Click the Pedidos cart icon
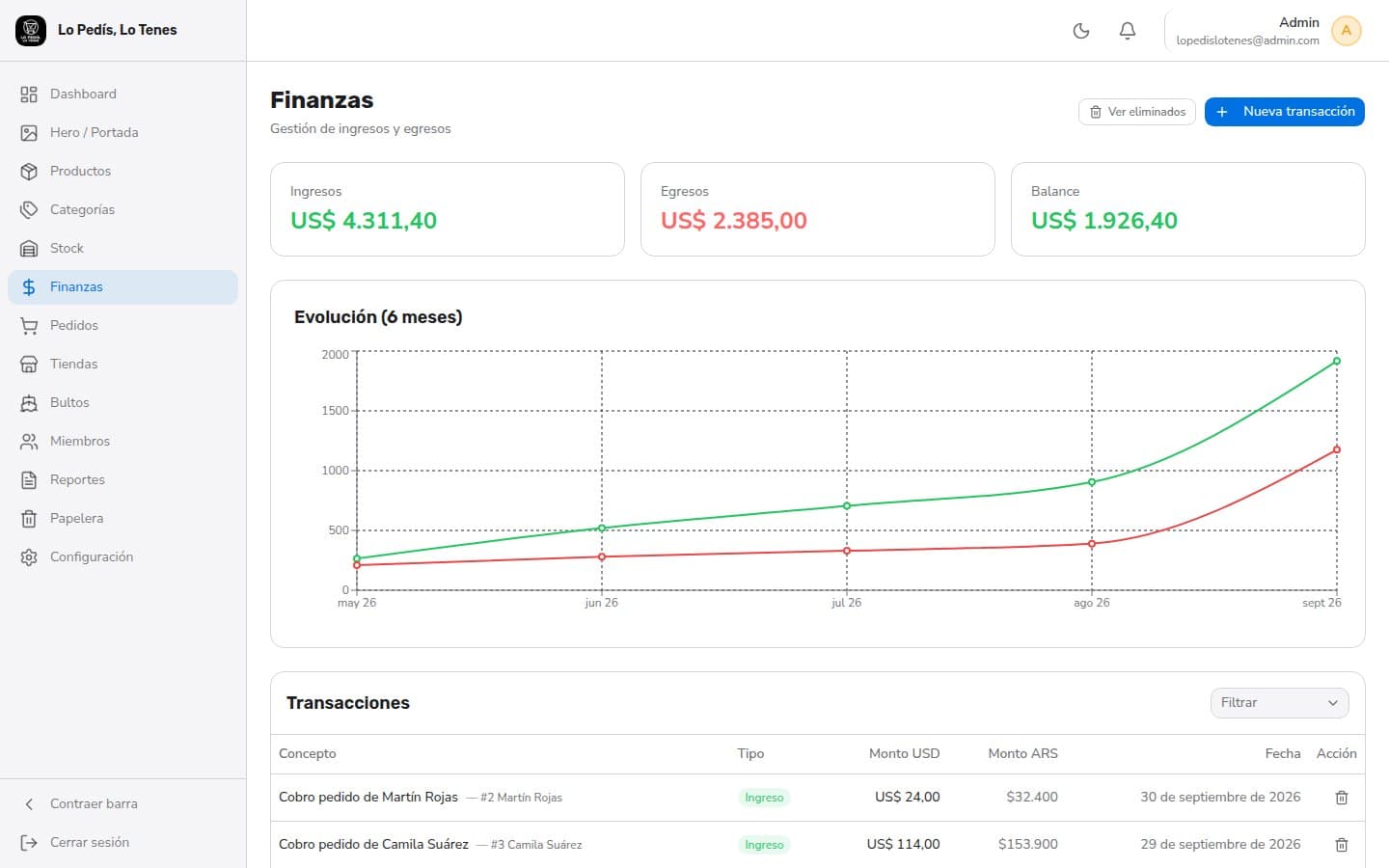The width and height of the screenshot is (1389, 868). click(x=29, y=325)
